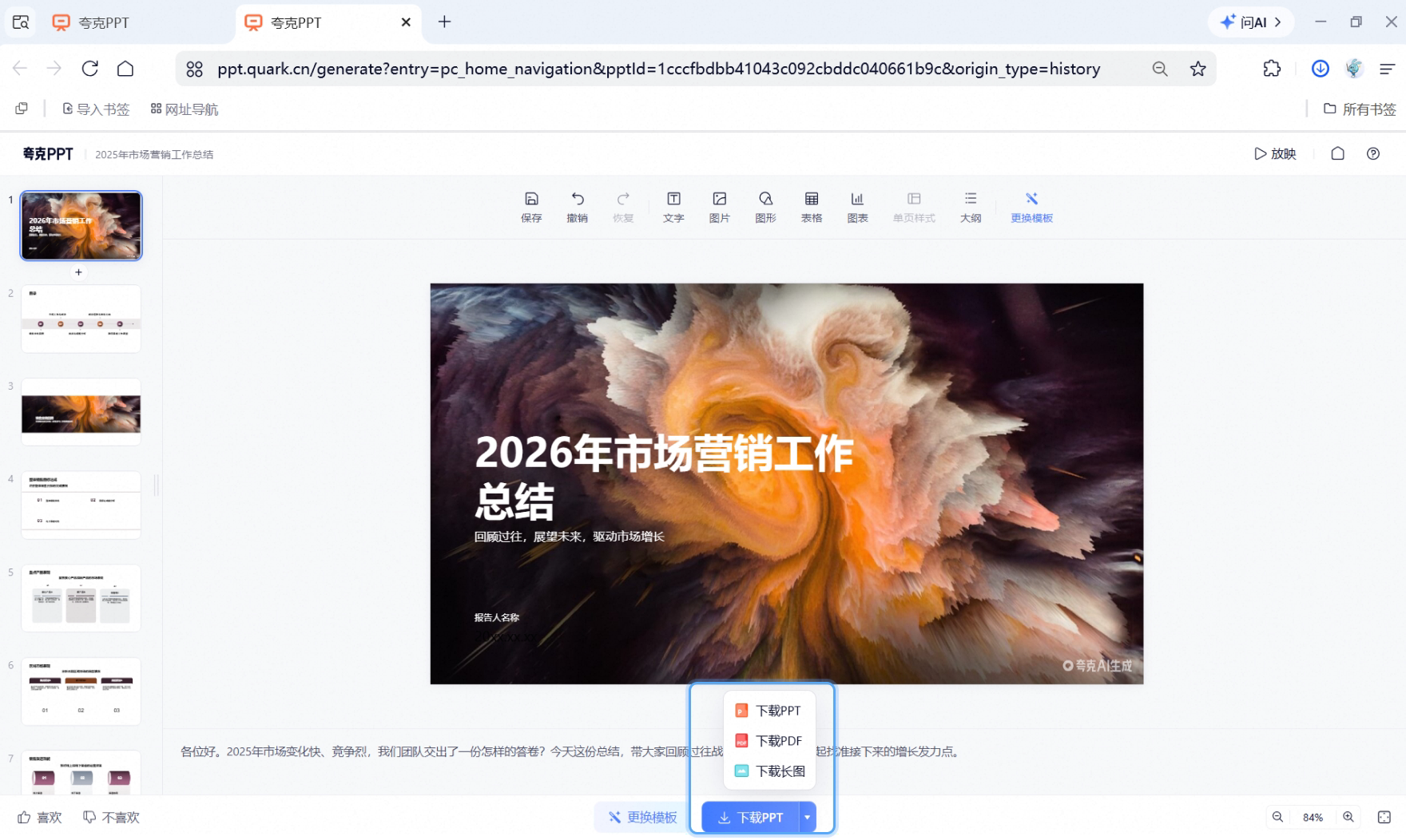Open the help question mark icon
This screenshot has width=1406, height=840.
click(x=1373, y=153)
